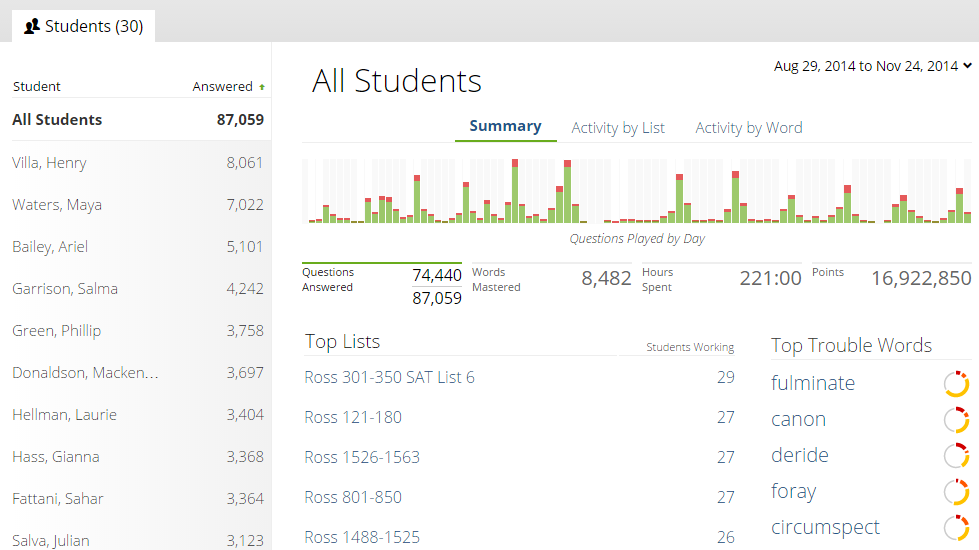Click the progress ring next to foray
This screenshot has width=979, height=550.
click(956, 492)
